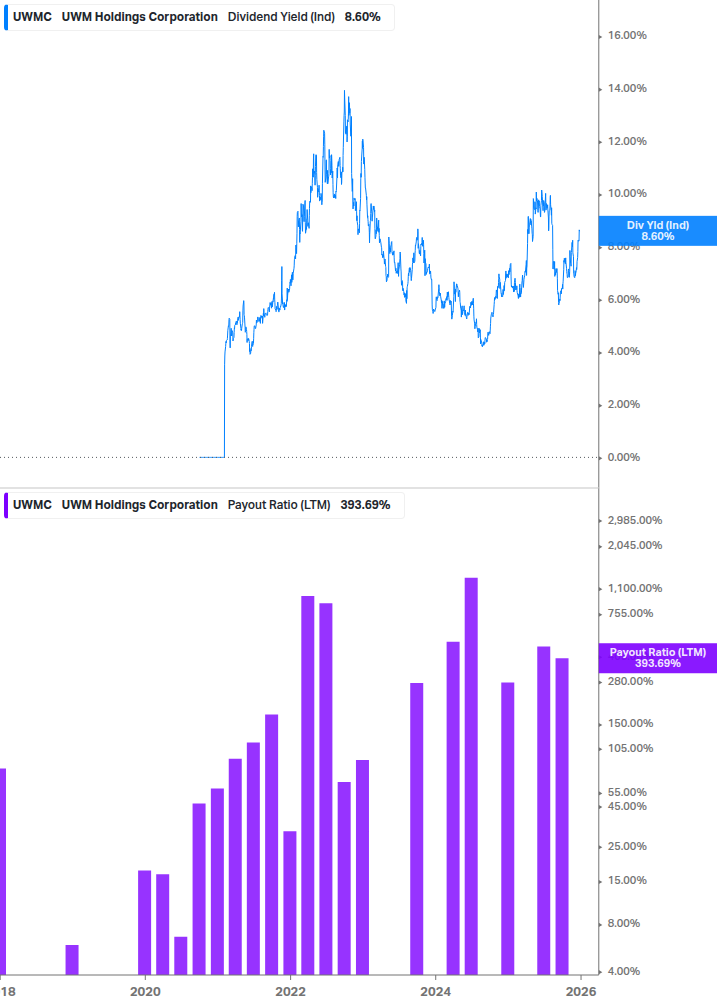Click 'Dividend Yield (Ind)' legend label
717x1005 pixels.
pos(281,17)
